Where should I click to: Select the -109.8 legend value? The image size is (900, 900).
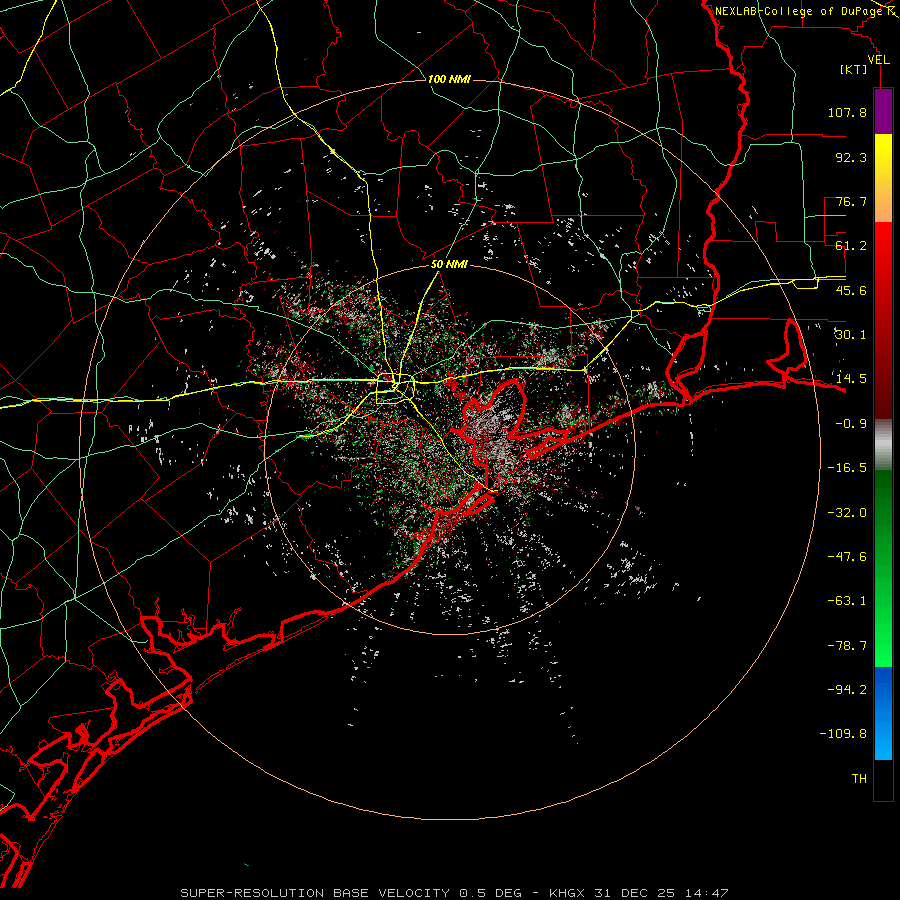pyautogui.click(x=843, y=734)
